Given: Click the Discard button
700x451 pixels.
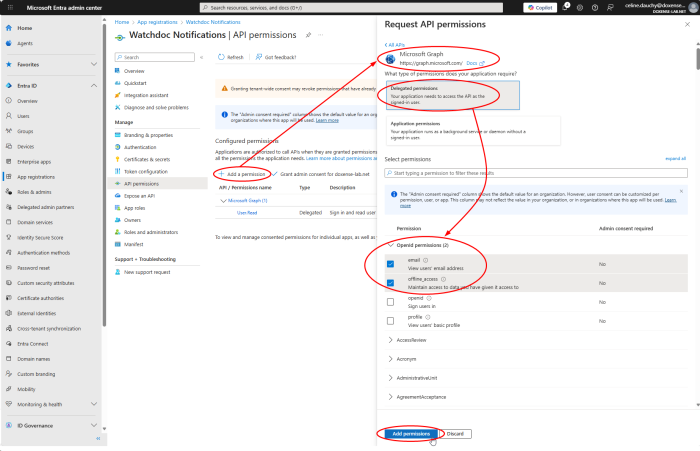Looking at the screenshot, I should point(455,434).
